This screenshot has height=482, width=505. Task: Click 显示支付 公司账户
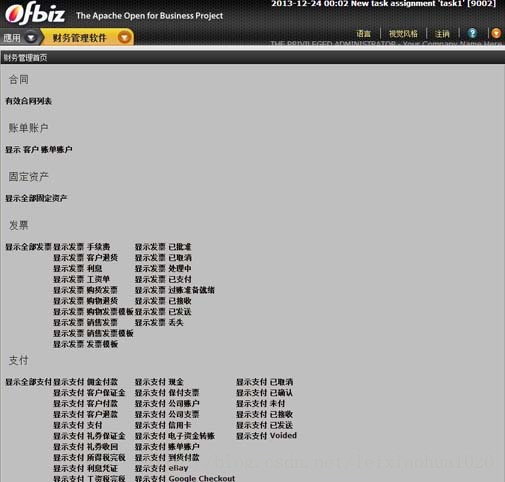coord(167,403)
